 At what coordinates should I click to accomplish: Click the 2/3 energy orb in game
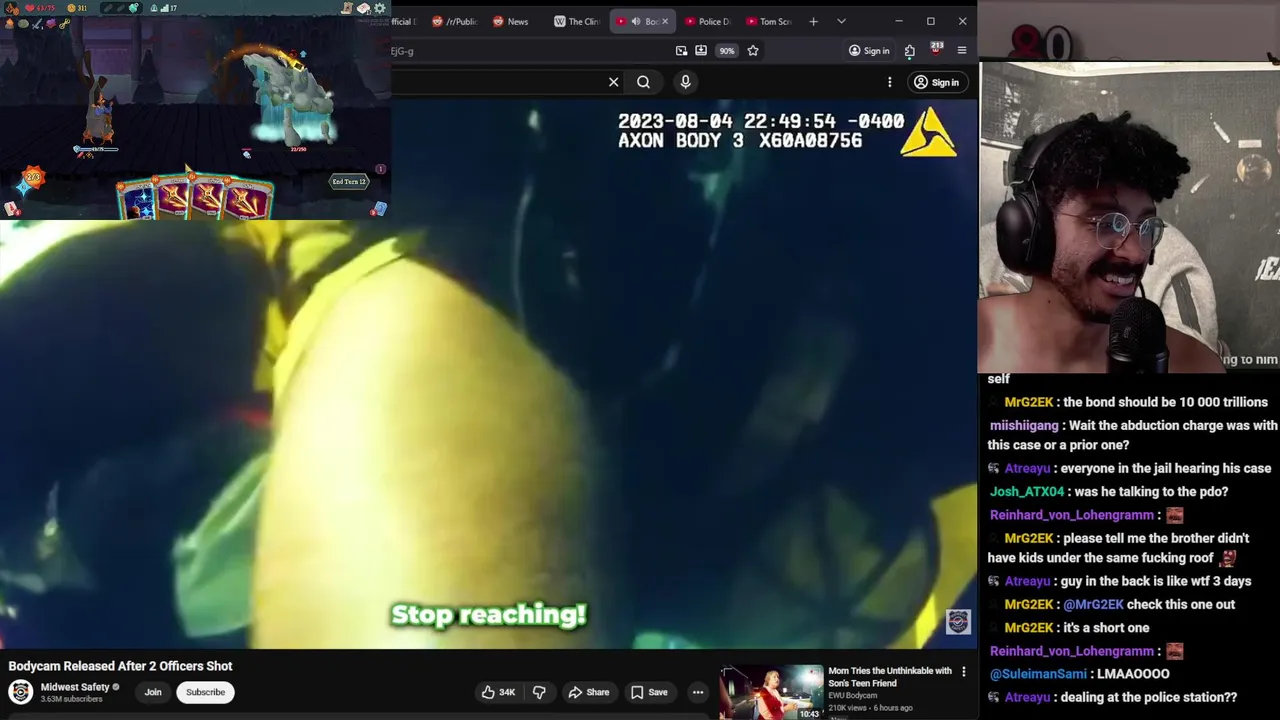coord(33,178)
